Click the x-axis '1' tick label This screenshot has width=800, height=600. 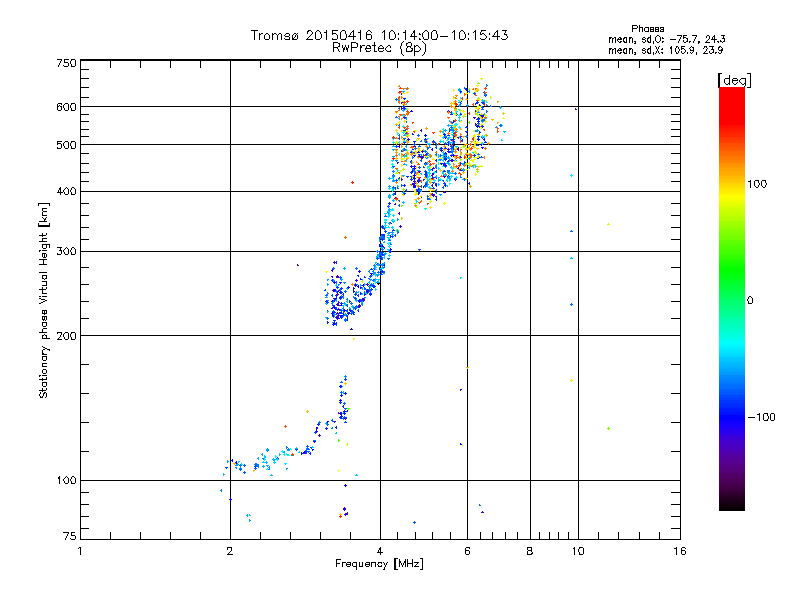tap(80, 551)
